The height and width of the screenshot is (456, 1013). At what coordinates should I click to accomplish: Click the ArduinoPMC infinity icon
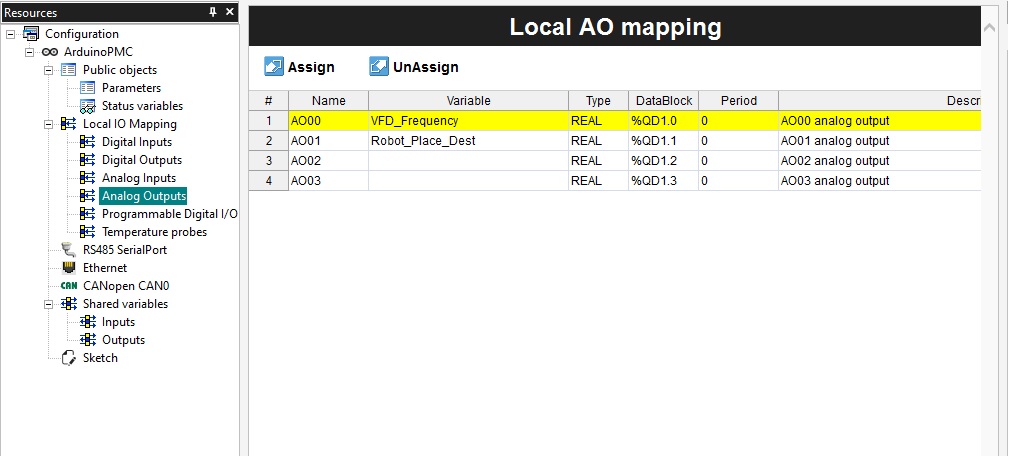click(50, 52)
